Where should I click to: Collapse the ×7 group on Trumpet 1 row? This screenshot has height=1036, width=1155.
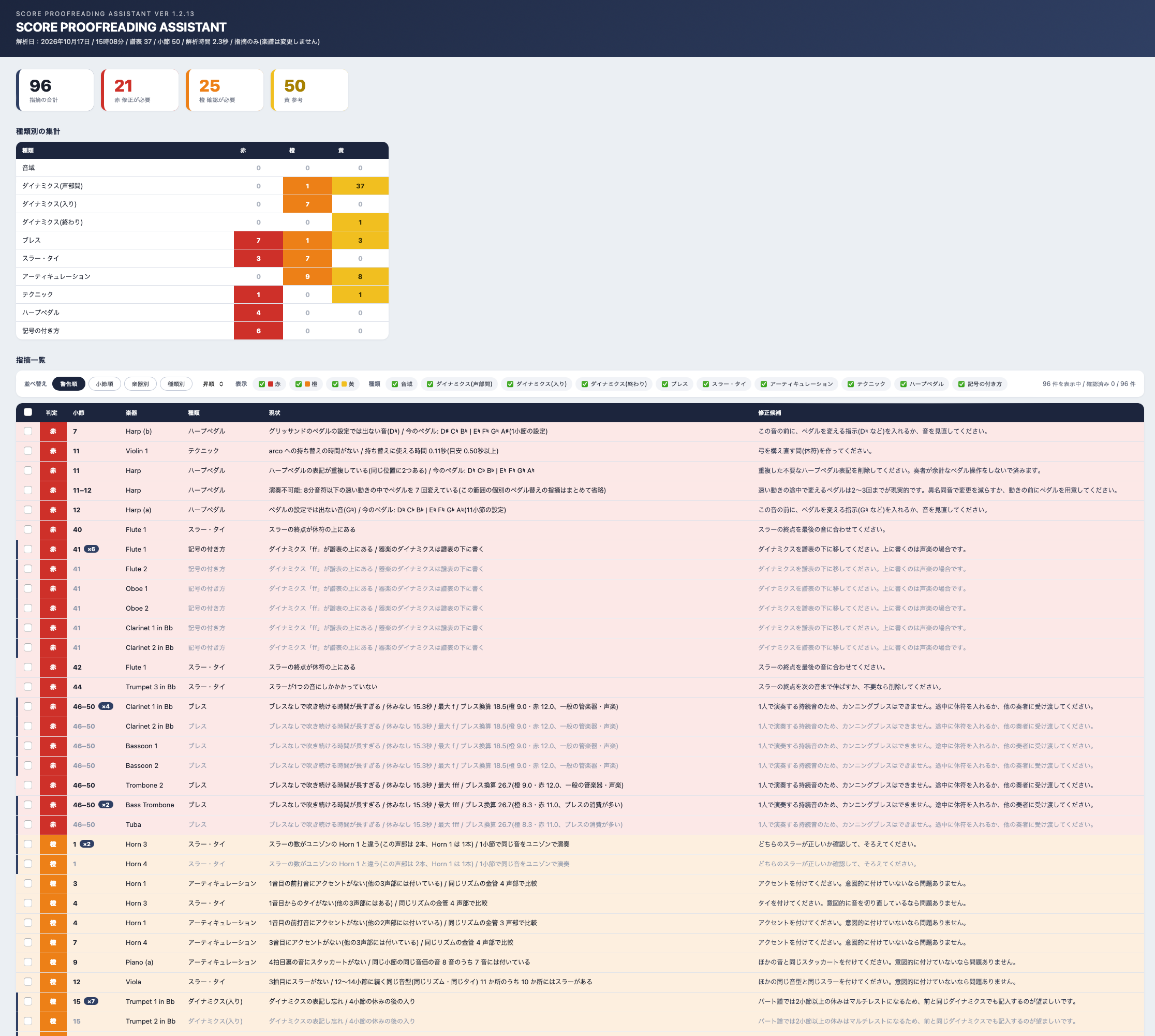[91, 1001]
